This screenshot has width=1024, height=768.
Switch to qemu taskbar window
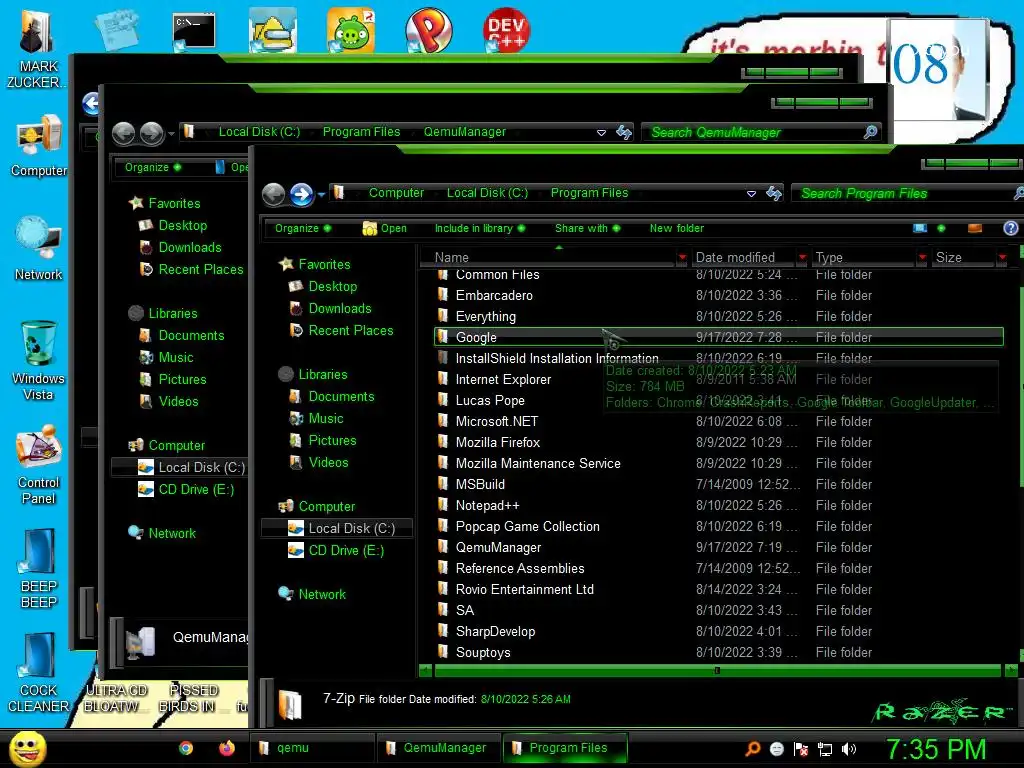[x=312, y=748]
